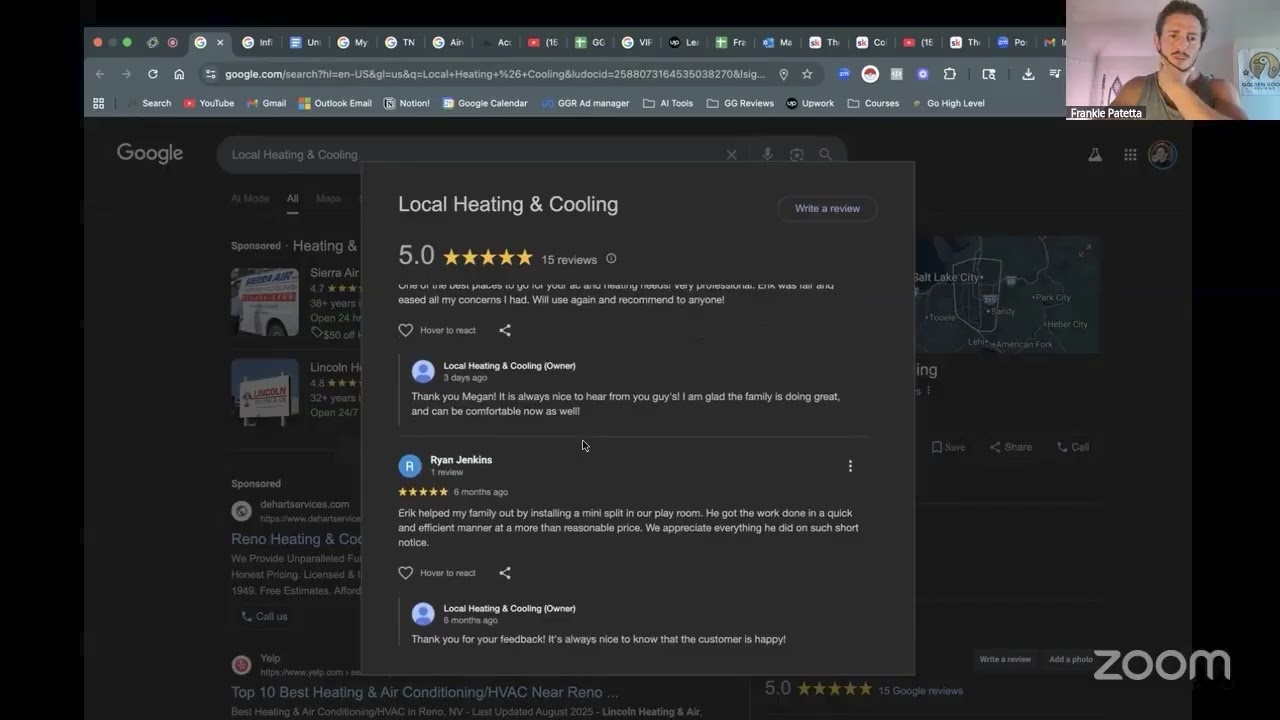Open the Zoom extension icon in toolbar
This screenshot has width=1280, height=720.
click(844, 74)
